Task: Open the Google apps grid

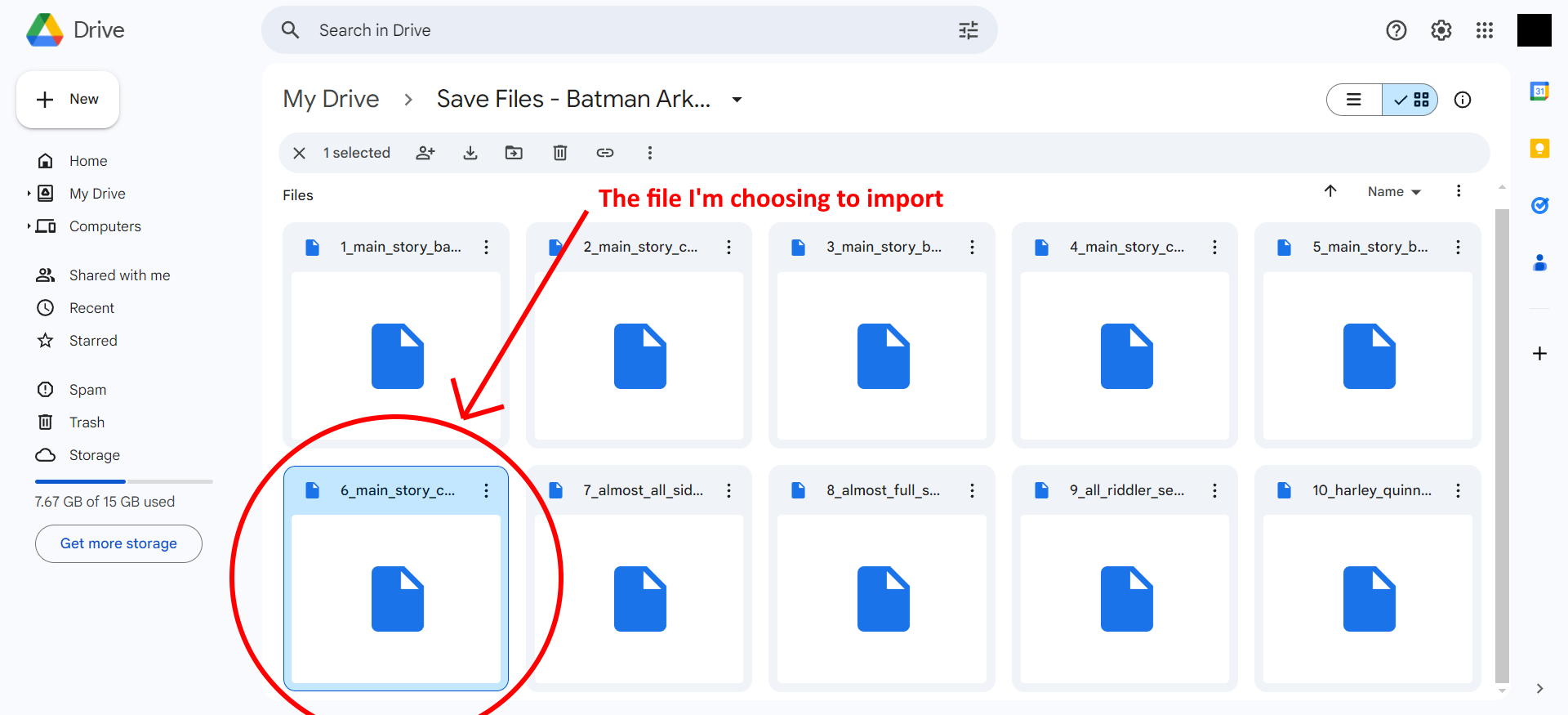Action: (1485, 30)
